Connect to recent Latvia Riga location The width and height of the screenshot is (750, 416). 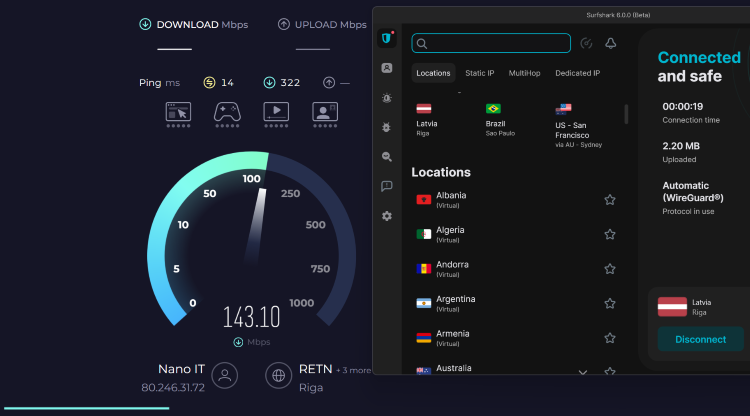(x=427, y=120)
